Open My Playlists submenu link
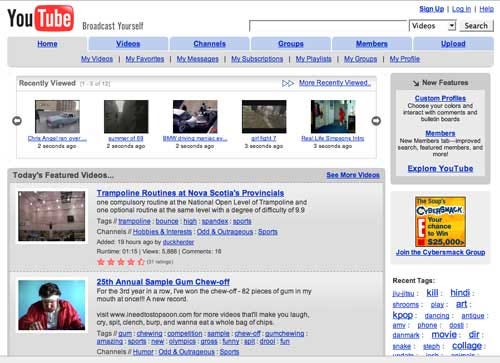500x363 pixels. click(313, 59)
